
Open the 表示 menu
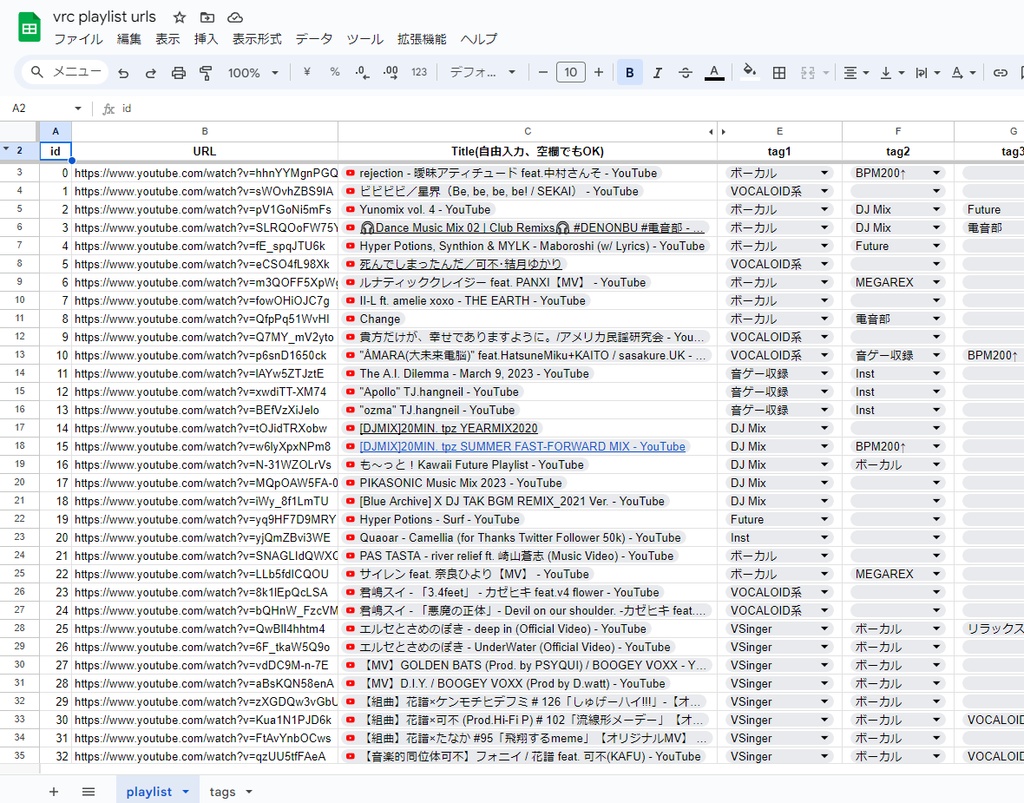167,39
